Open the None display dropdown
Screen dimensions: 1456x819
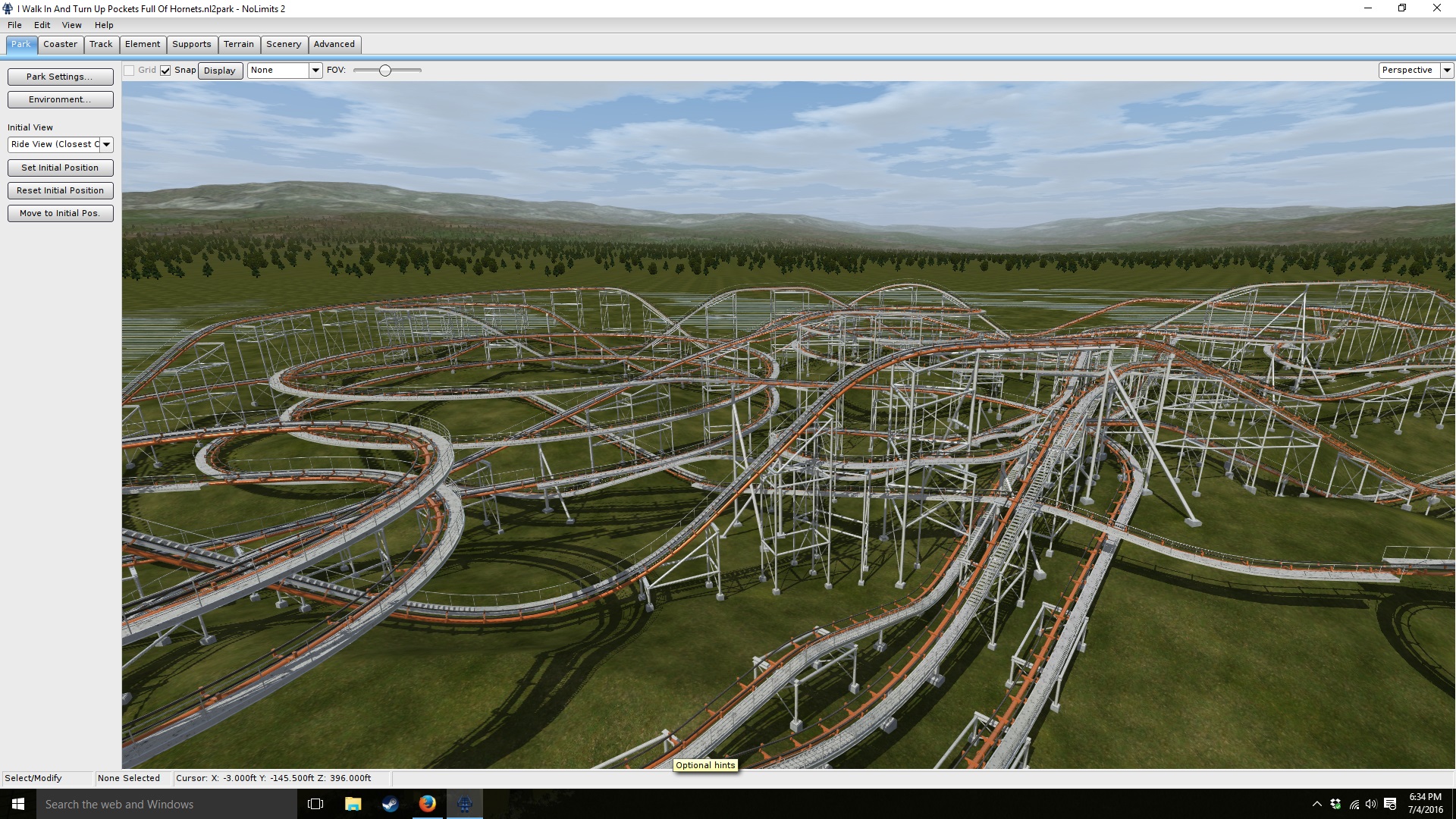[315, 71]
